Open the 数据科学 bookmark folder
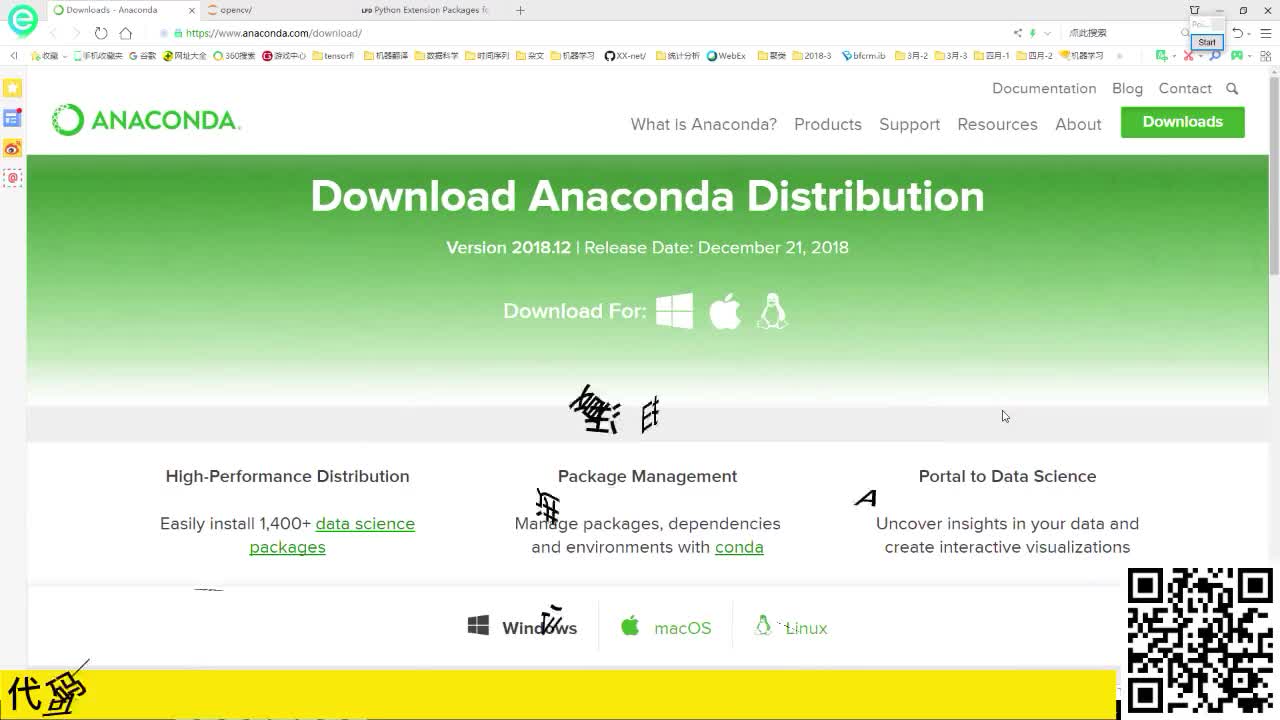 tap(436, 56)
